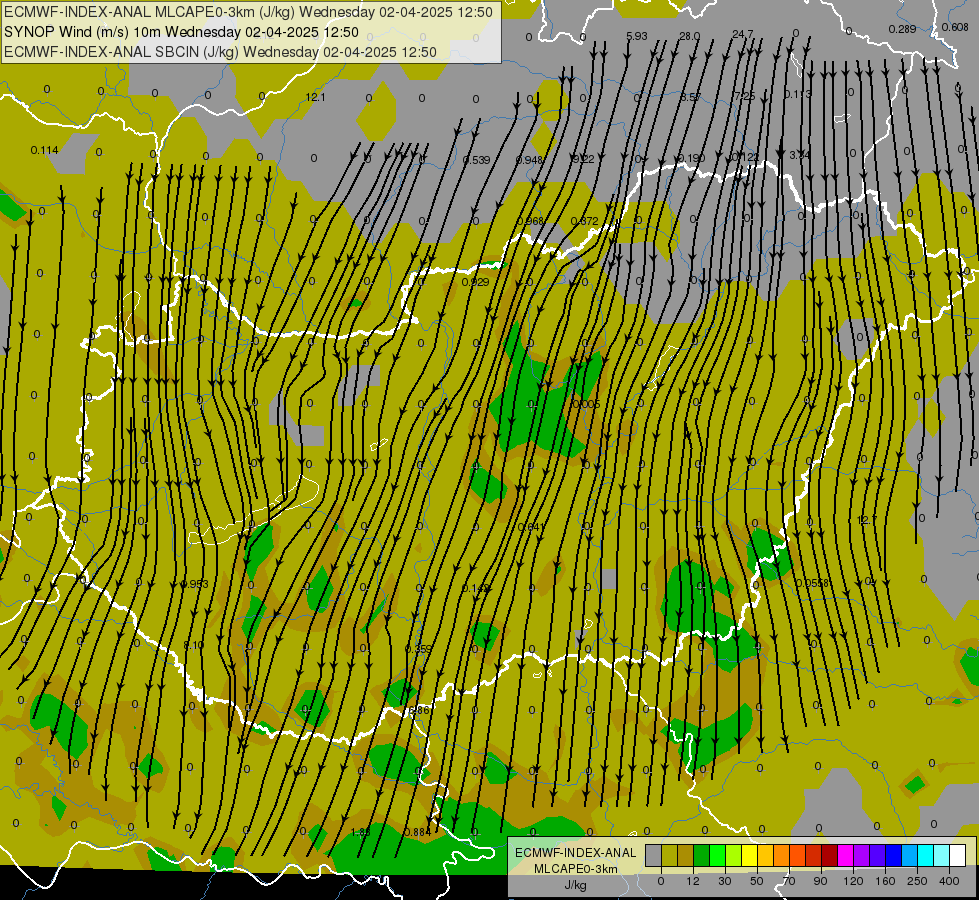Click the map value 0.953

pyautogui.click(x=194, y=584)
